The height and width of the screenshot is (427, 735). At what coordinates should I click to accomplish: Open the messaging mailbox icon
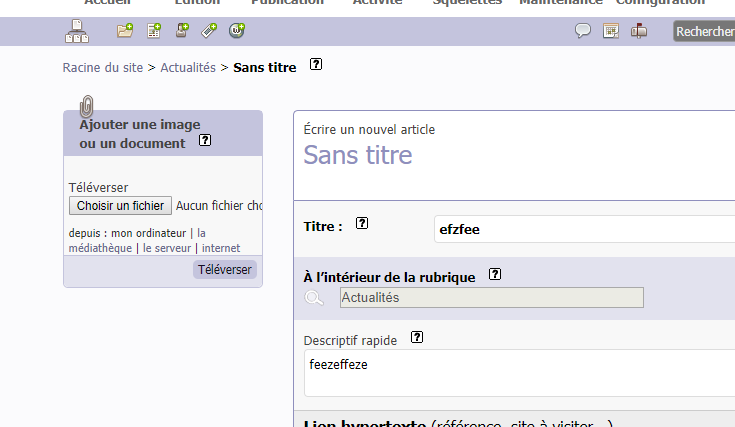[639, 31]
